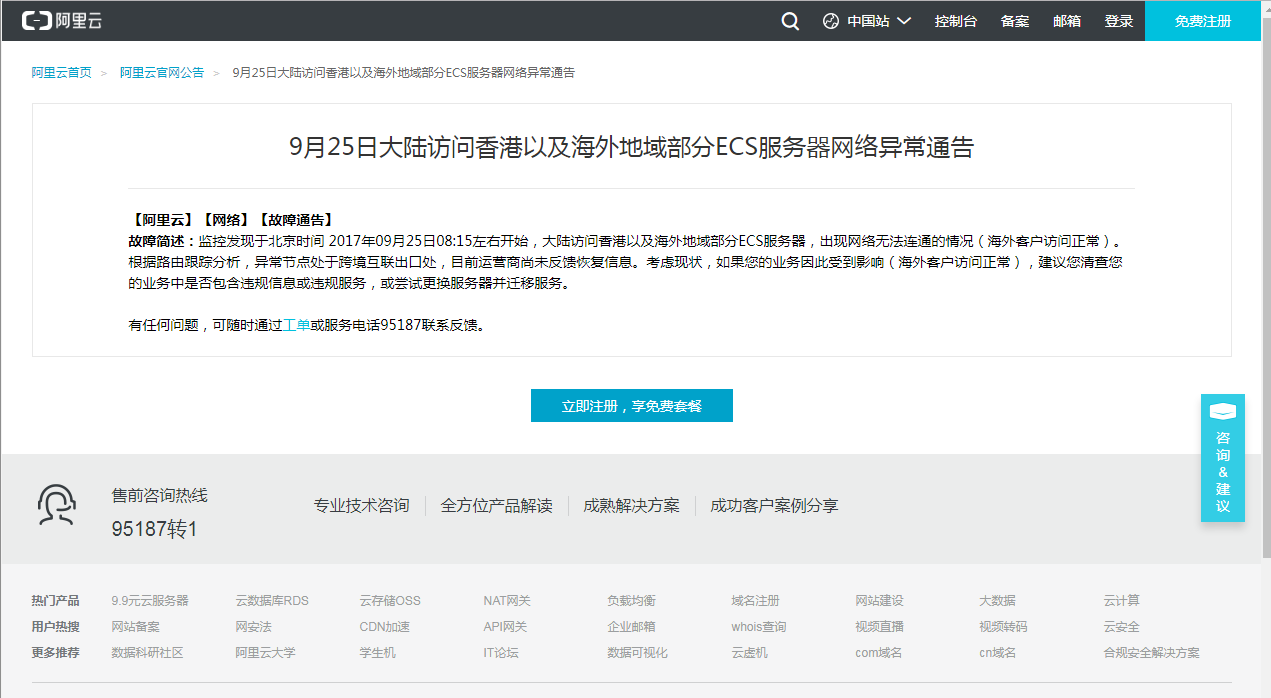Open 负载均衡 footer link

click(631, 601)
